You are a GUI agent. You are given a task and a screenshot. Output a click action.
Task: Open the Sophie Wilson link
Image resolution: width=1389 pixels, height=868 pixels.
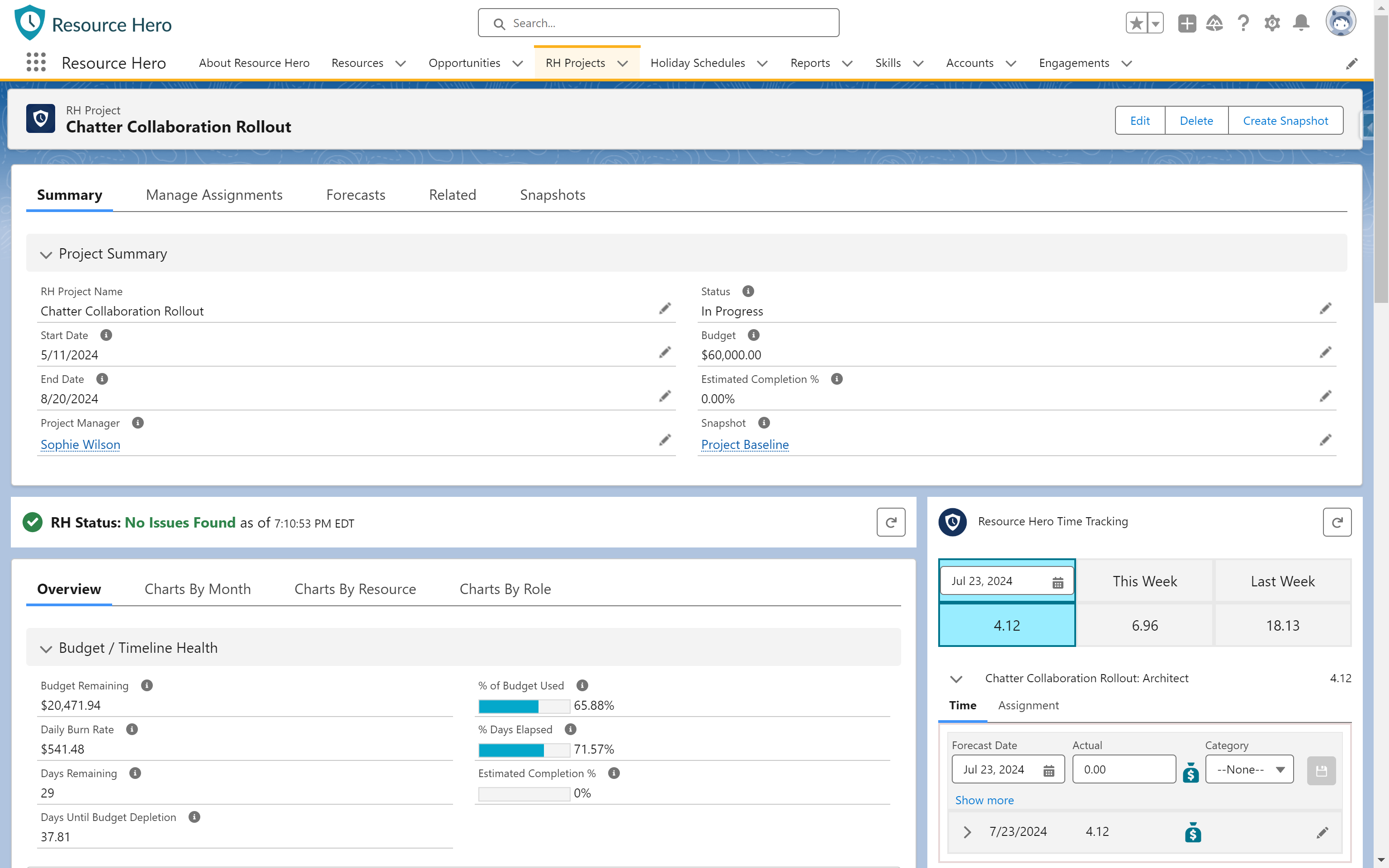point(80,444)
